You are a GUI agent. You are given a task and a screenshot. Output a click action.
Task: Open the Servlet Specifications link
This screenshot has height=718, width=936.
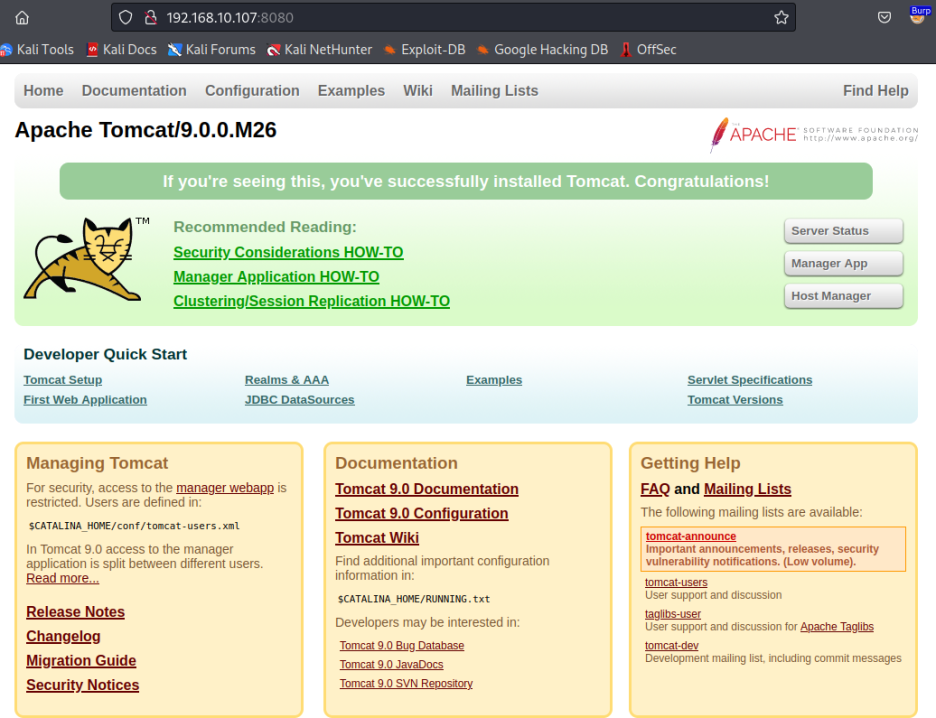pos(750,380)
